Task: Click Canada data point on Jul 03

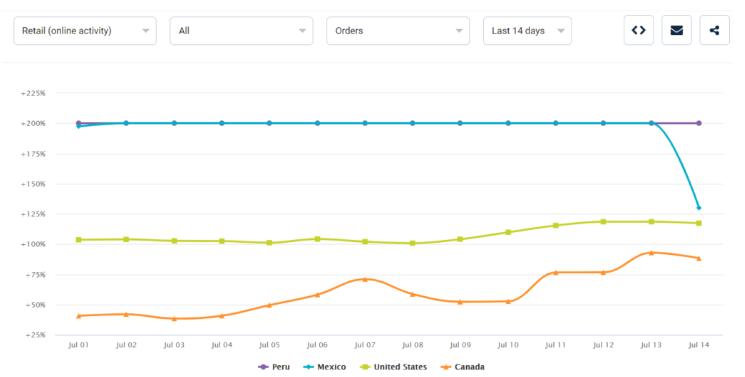Action: pyautogui.click(x=174, y=319)
